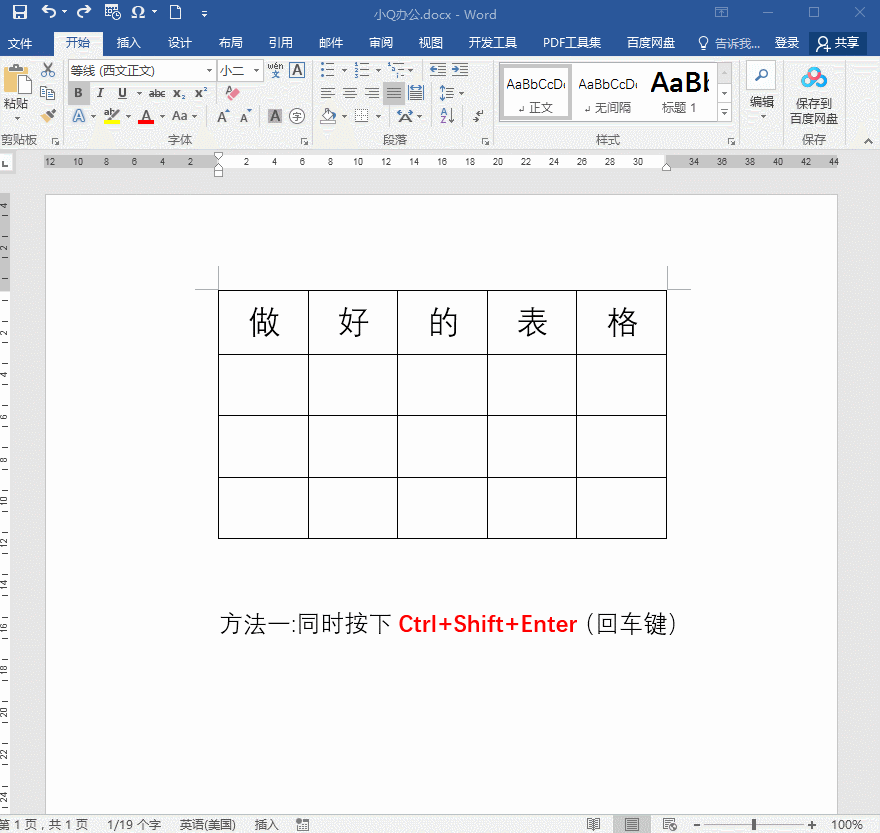Align text to the right
Image resolution: width=880 pixels, height=833 pixels.
(372, 93)
